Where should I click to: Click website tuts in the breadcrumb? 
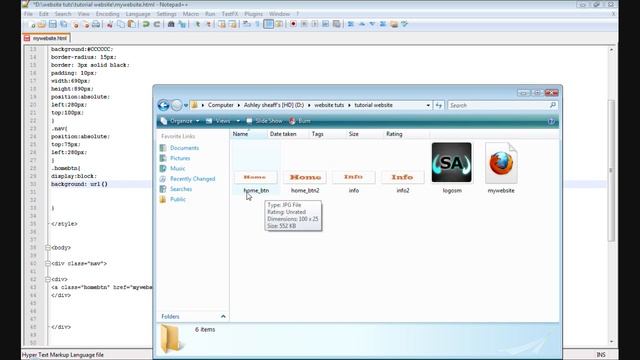point(329,105)
